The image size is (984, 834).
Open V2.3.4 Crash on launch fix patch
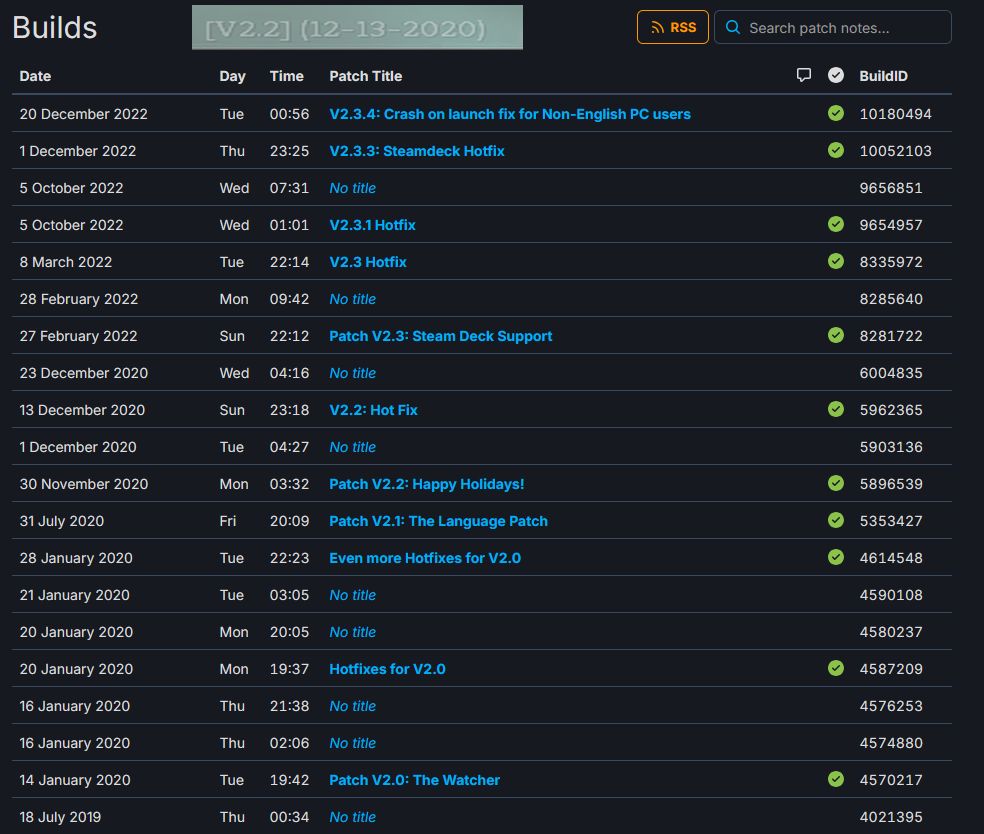[510, 114]
